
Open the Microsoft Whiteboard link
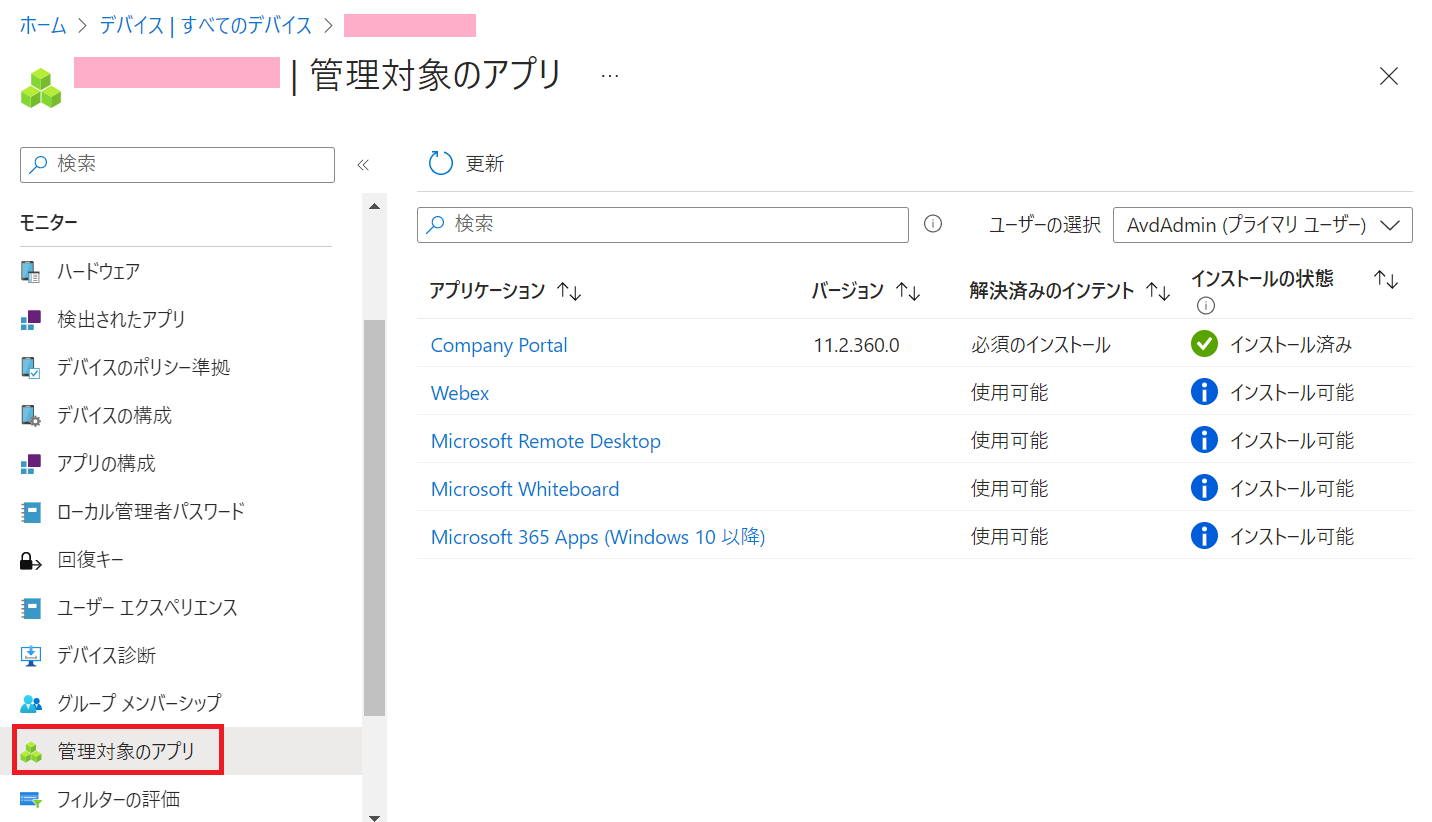pos(525,489)
